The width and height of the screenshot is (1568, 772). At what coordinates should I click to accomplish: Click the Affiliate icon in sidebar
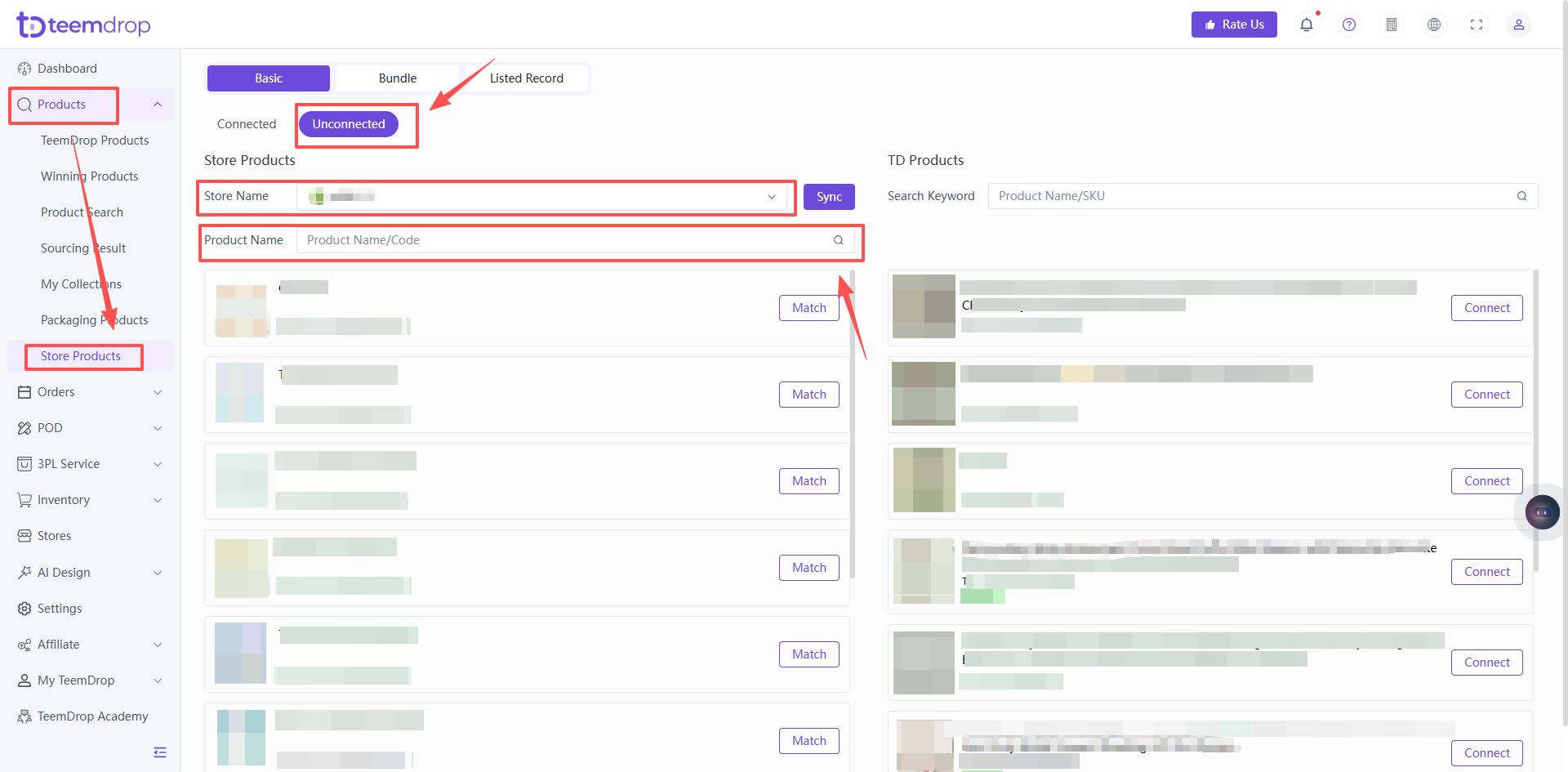point(24,645)
